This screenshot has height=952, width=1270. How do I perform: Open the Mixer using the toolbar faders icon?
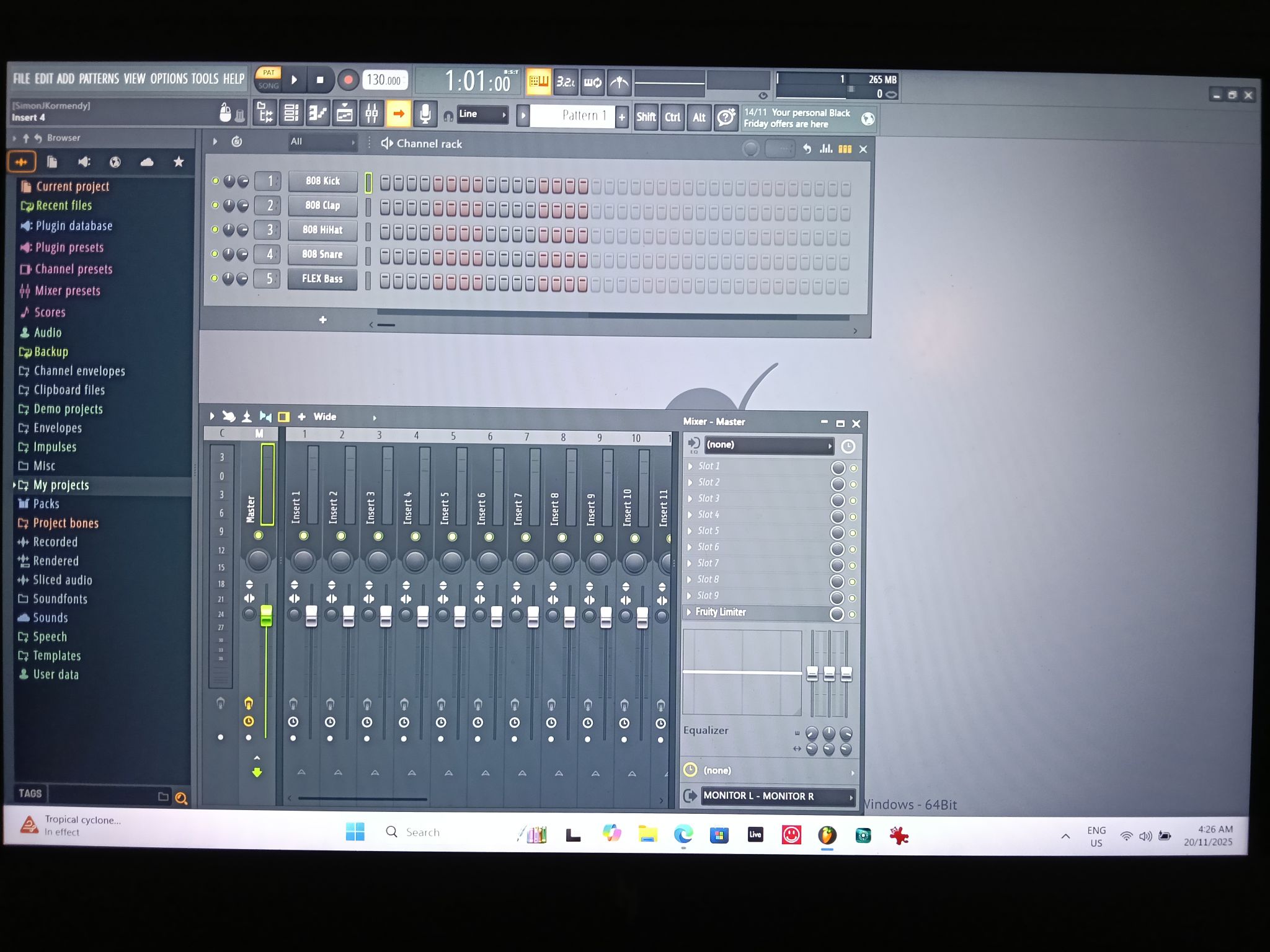point(371,114)
